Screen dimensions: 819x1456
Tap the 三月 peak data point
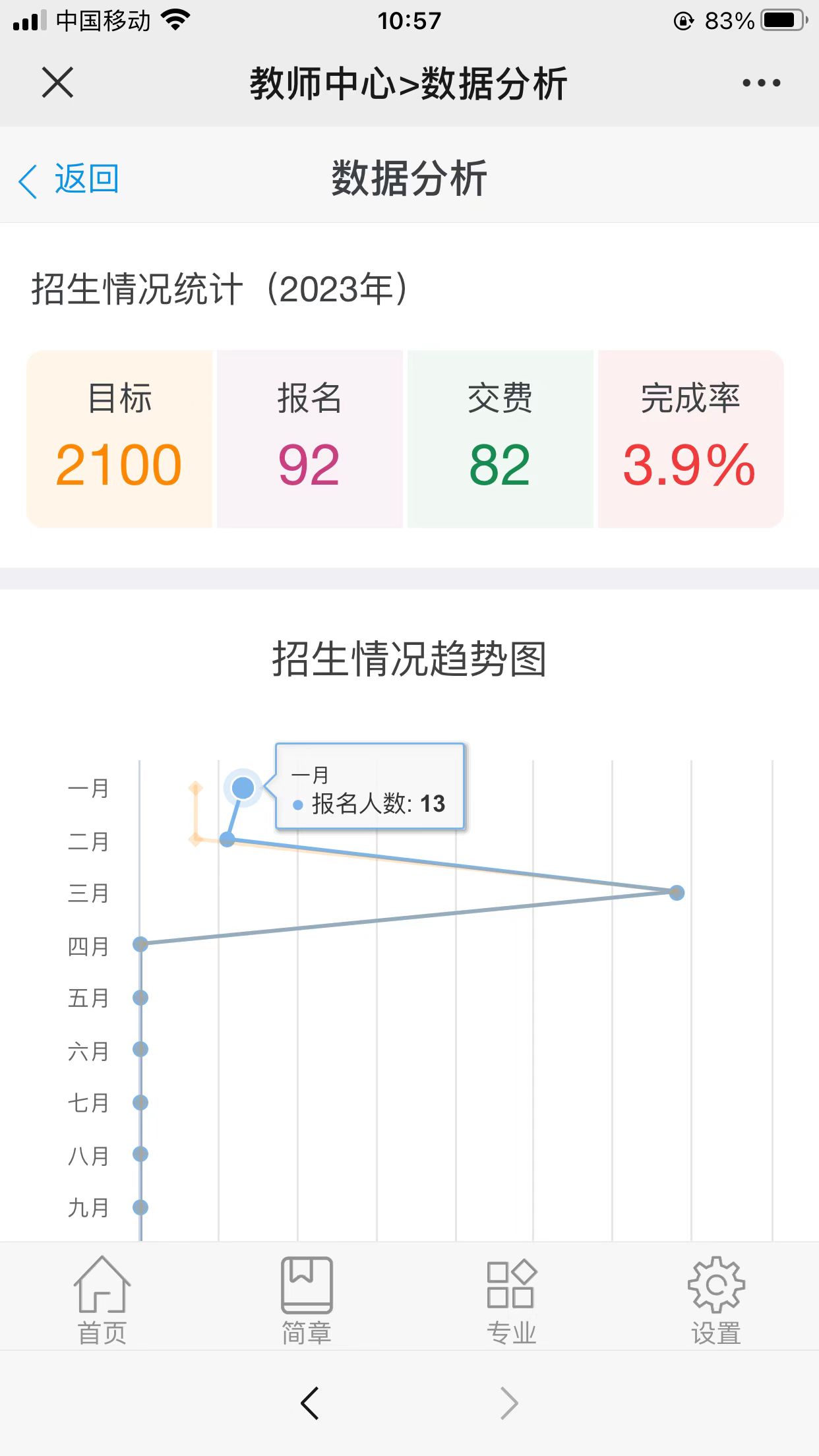[x=677, y=893]
